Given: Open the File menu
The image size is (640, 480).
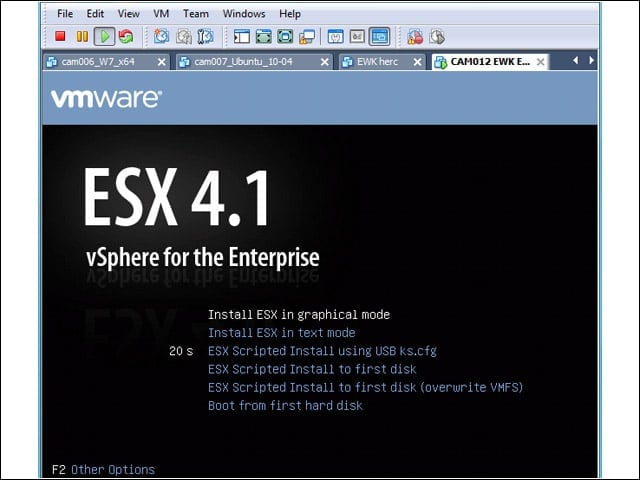Looking at the screenshot, I should [x=65, y=13].
